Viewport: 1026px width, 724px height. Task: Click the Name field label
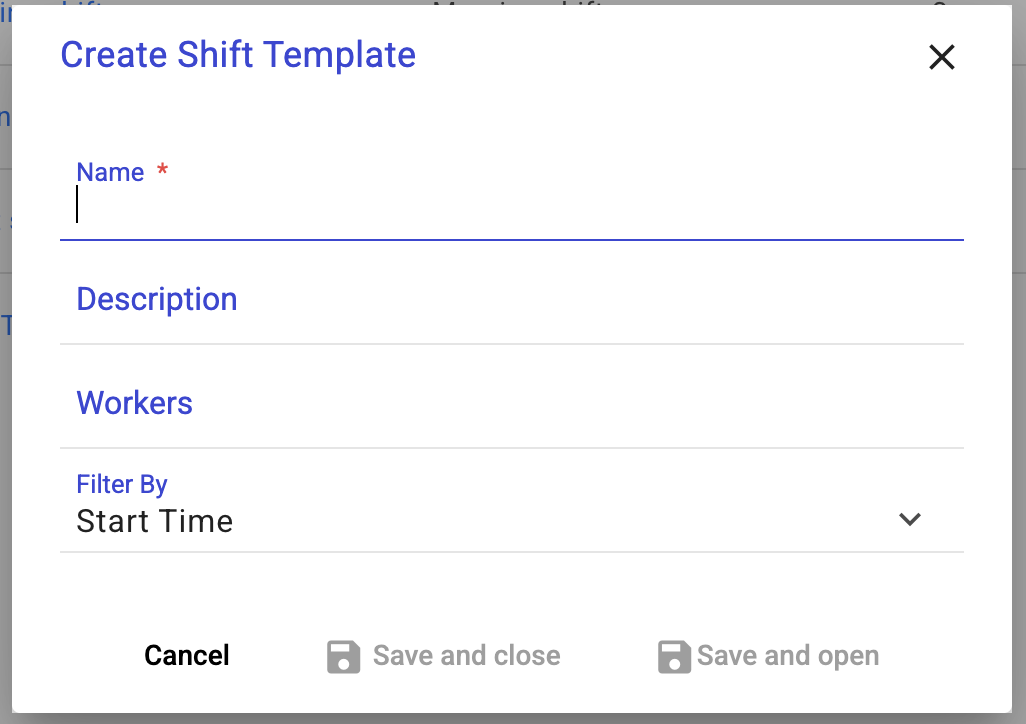(x=110, y=172)
